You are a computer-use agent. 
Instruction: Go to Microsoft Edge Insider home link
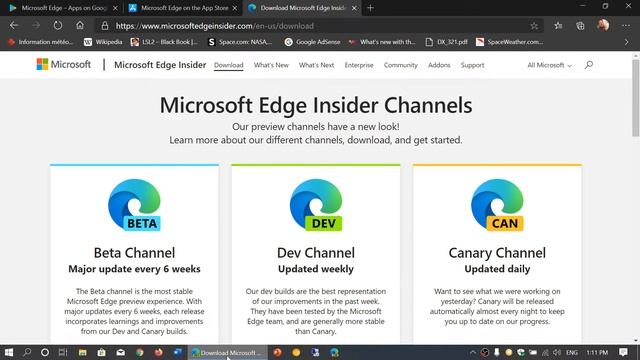(x=160, y=65)
